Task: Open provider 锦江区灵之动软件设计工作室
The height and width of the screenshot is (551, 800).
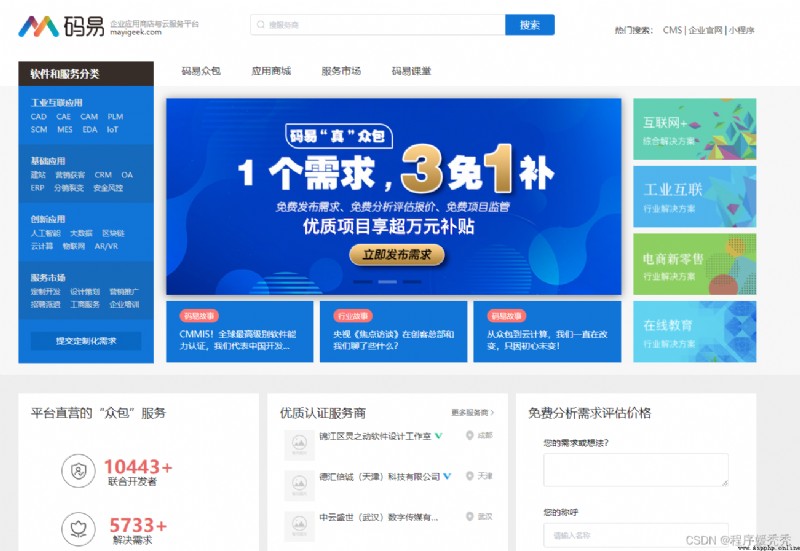Action: point(375,436)
